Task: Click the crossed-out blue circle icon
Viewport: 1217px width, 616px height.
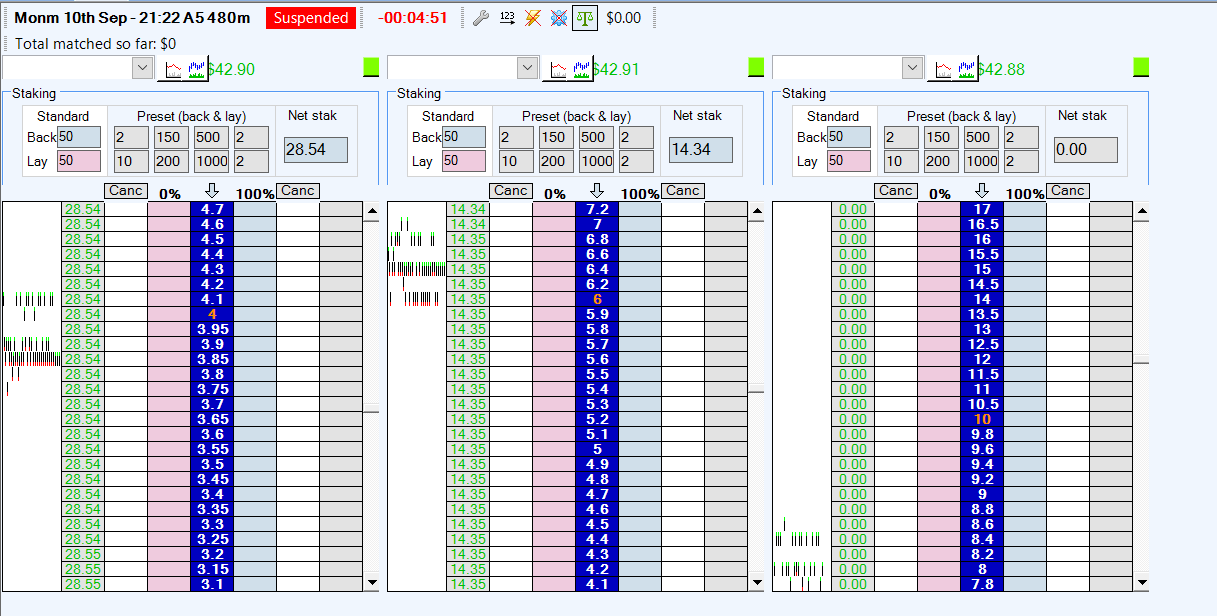Action: 559,18
